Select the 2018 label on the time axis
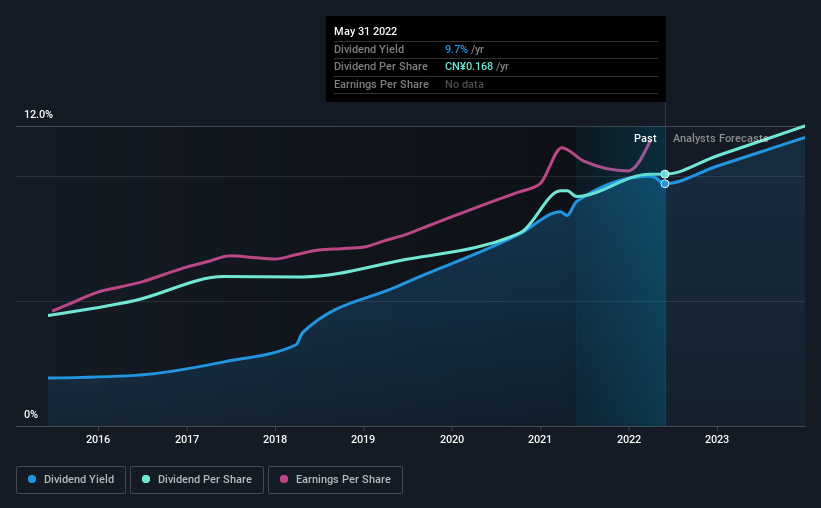This screenshot has width=821, height=508. 275,439
